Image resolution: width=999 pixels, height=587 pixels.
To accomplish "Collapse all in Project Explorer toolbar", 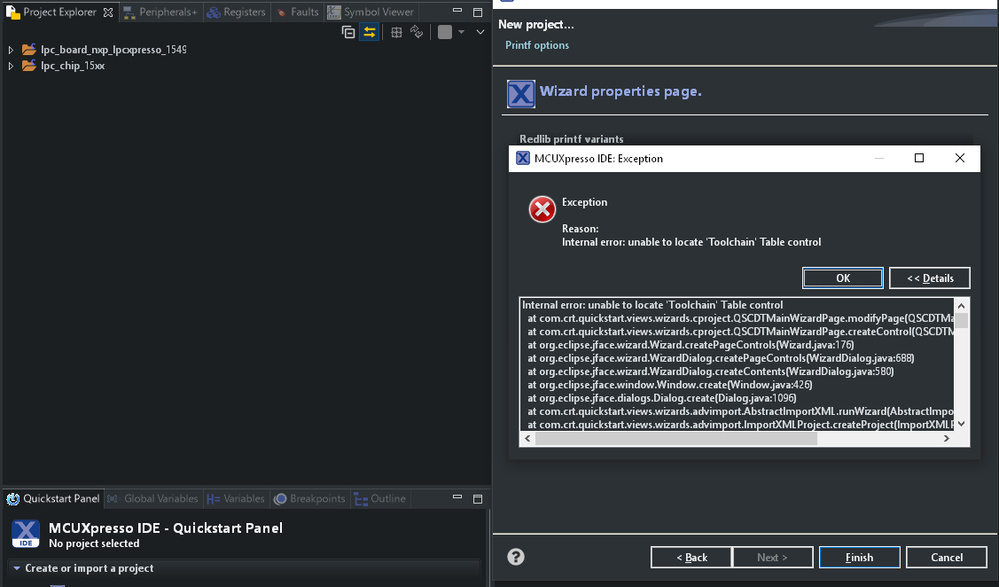I will tap(348, 32).
